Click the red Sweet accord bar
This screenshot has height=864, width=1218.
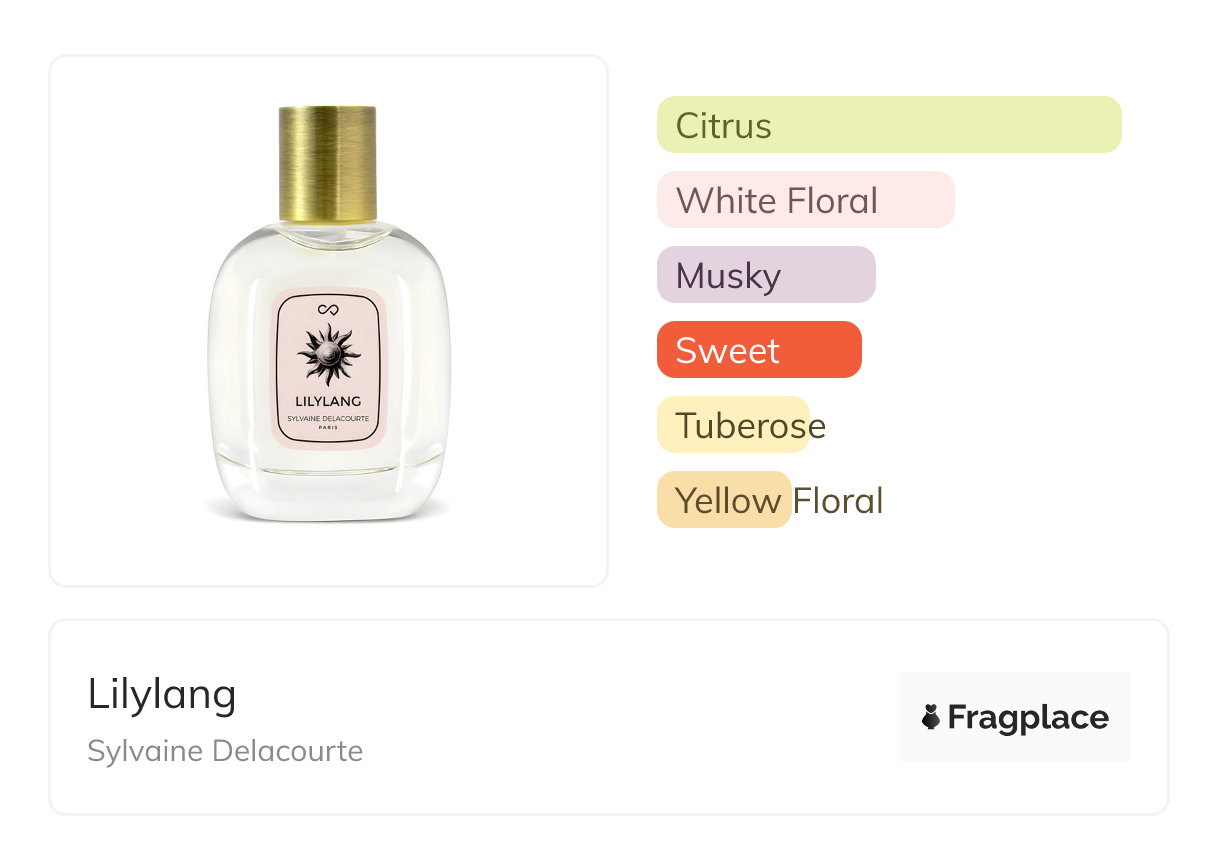point(759,350)
